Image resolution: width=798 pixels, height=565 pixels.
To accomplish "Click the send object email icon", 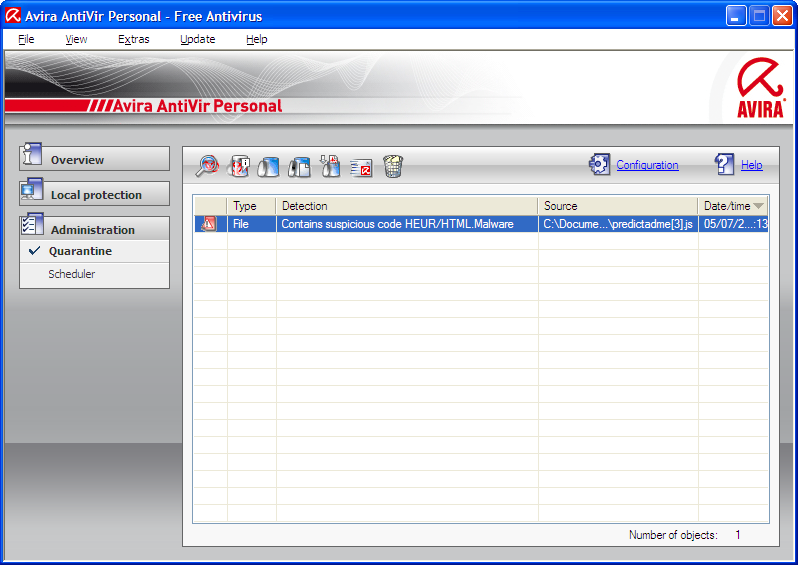I will pos(361,167).
